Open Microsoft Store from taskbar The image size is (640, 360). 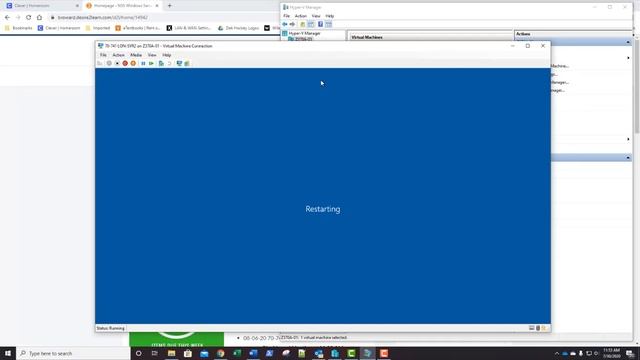point(188,353)
